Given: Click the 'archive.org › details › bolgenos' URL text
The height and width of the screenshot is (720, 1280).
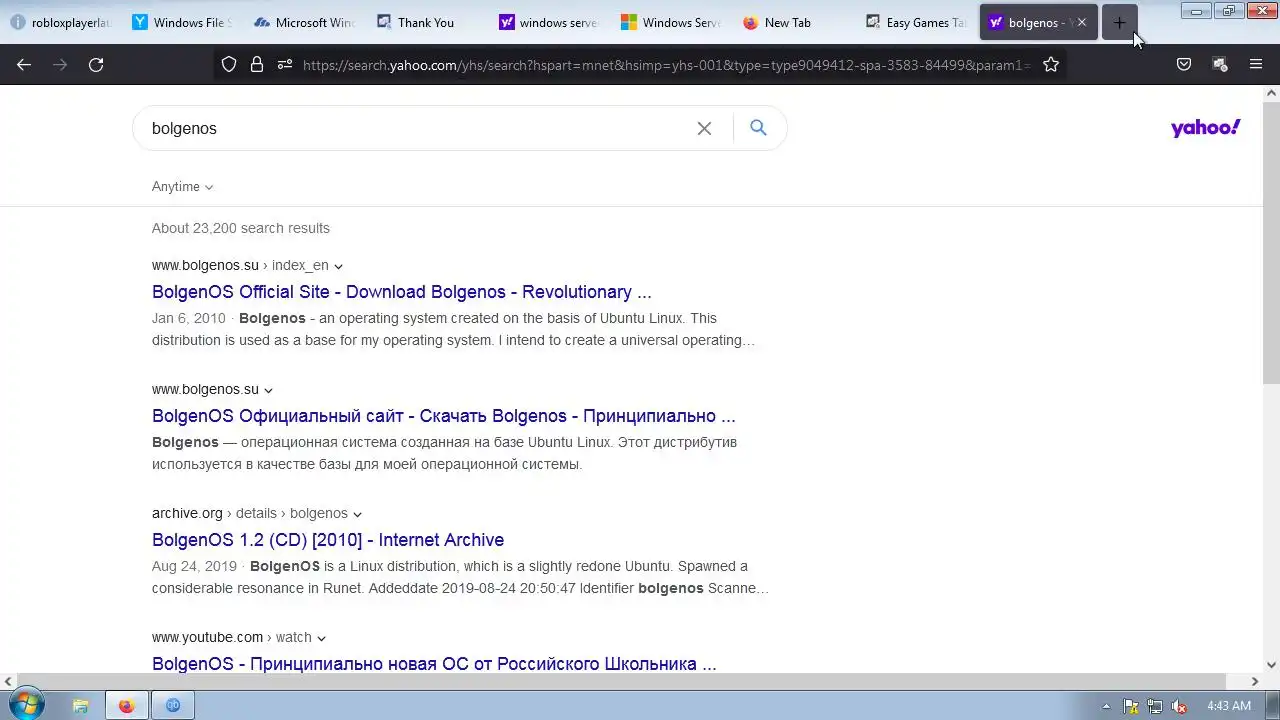Looking at the screenshot, I should [250, 513].
